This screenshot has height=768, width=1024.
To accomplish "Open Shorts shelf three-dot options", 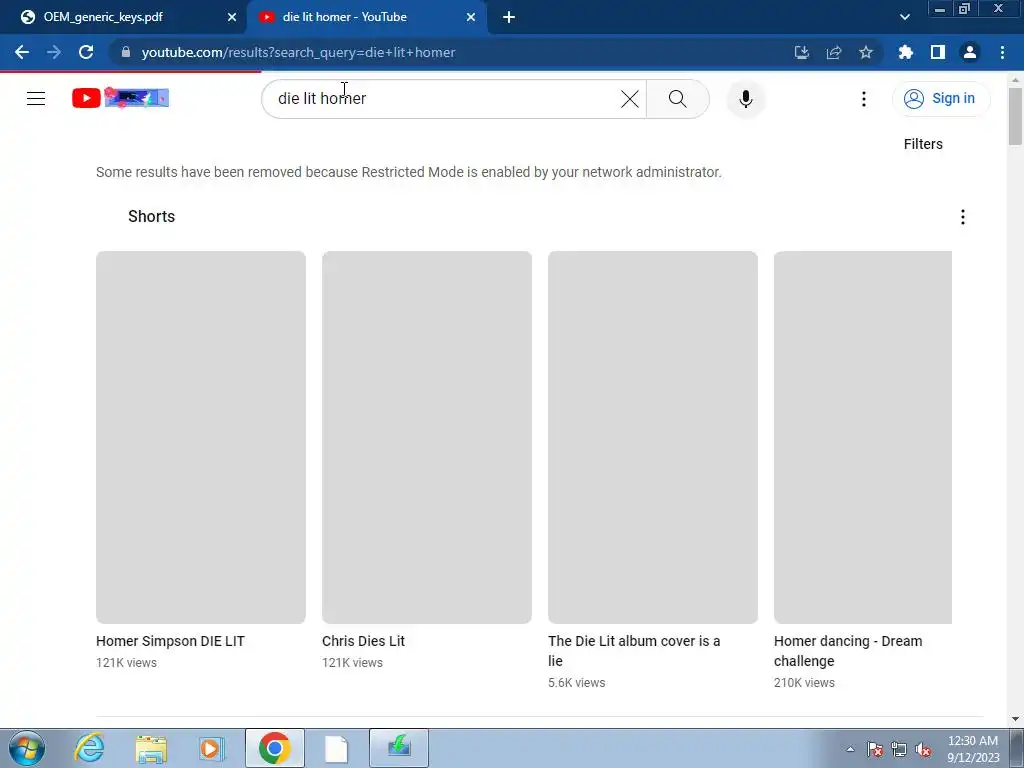I will pyautogui.click(x=962, y=217).
